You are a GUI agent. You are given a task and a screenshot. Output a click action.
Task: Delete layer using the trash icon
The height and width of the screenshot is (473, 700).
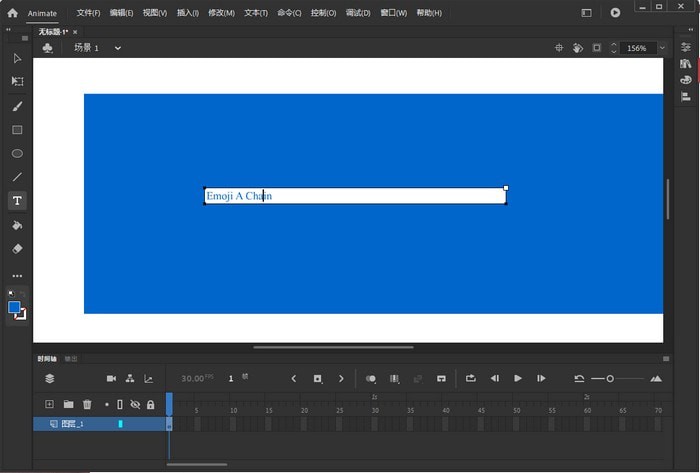[x=87, y=404]
